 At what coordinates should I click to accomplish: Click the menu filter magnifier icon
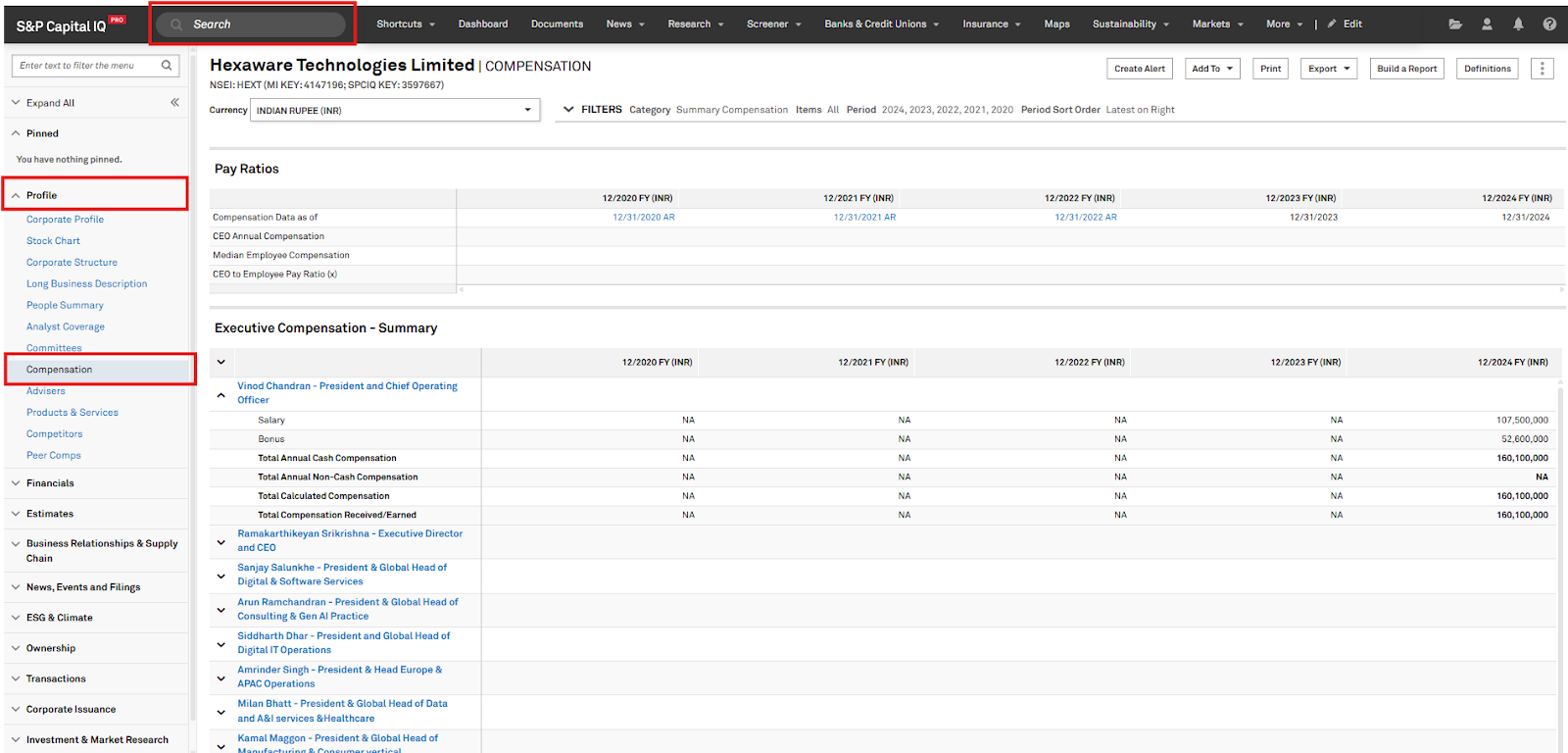[167, 66]
